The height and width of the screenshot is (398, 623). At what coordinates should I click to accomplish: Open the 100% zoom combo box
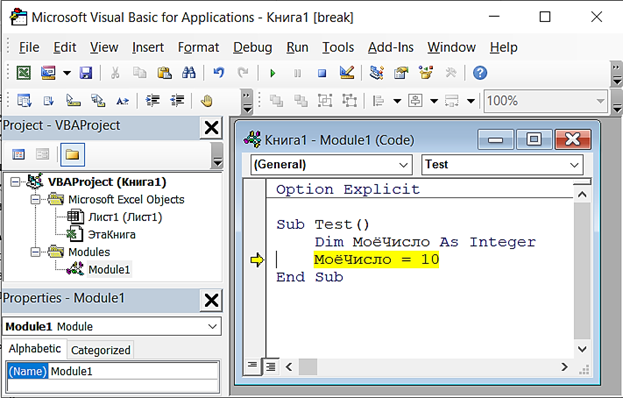click(x=546, y=101)
